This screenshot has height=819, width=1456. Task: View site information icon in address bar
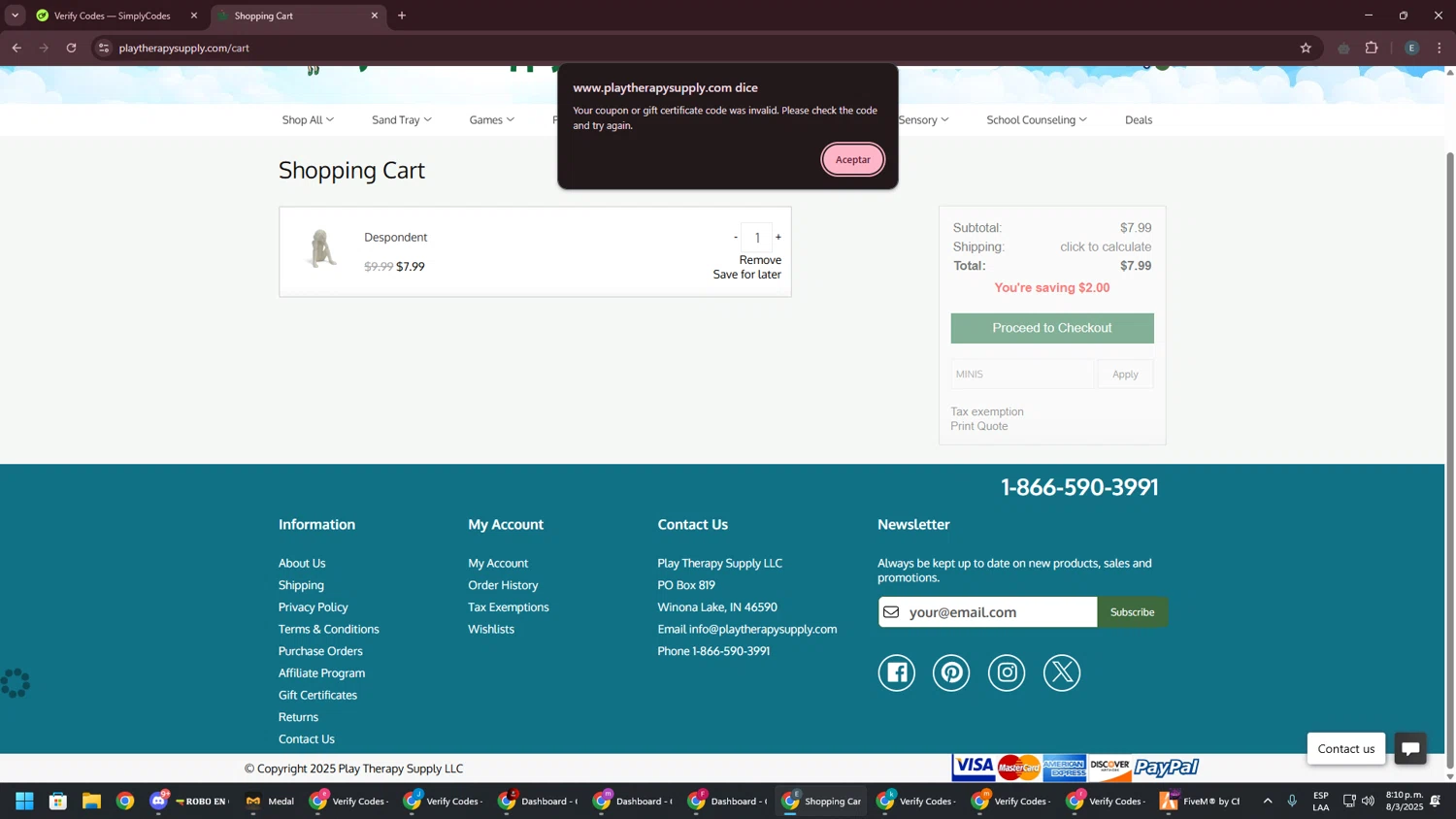pyautogui.click(x=104, y=48)
